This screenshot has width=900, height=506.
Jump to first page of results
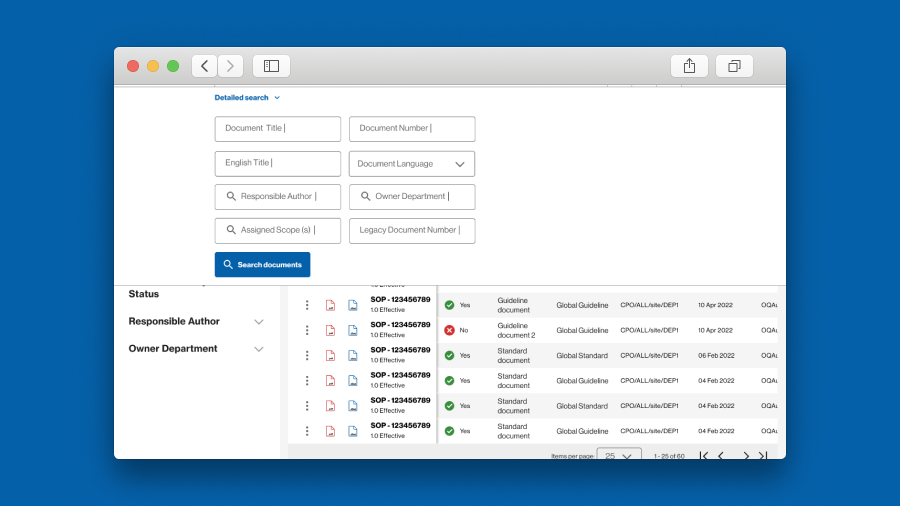click(704, 456)
